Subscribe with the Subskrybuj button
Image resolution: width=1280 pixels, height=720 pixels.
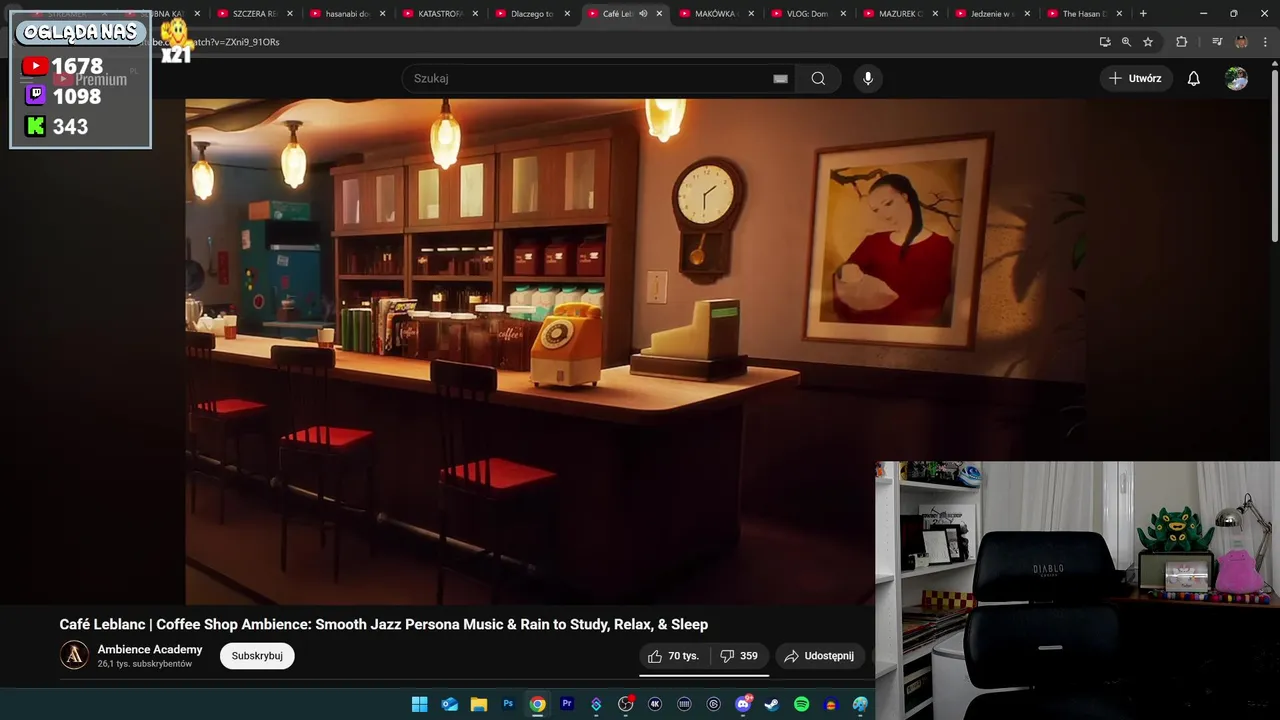coord(257,656)
